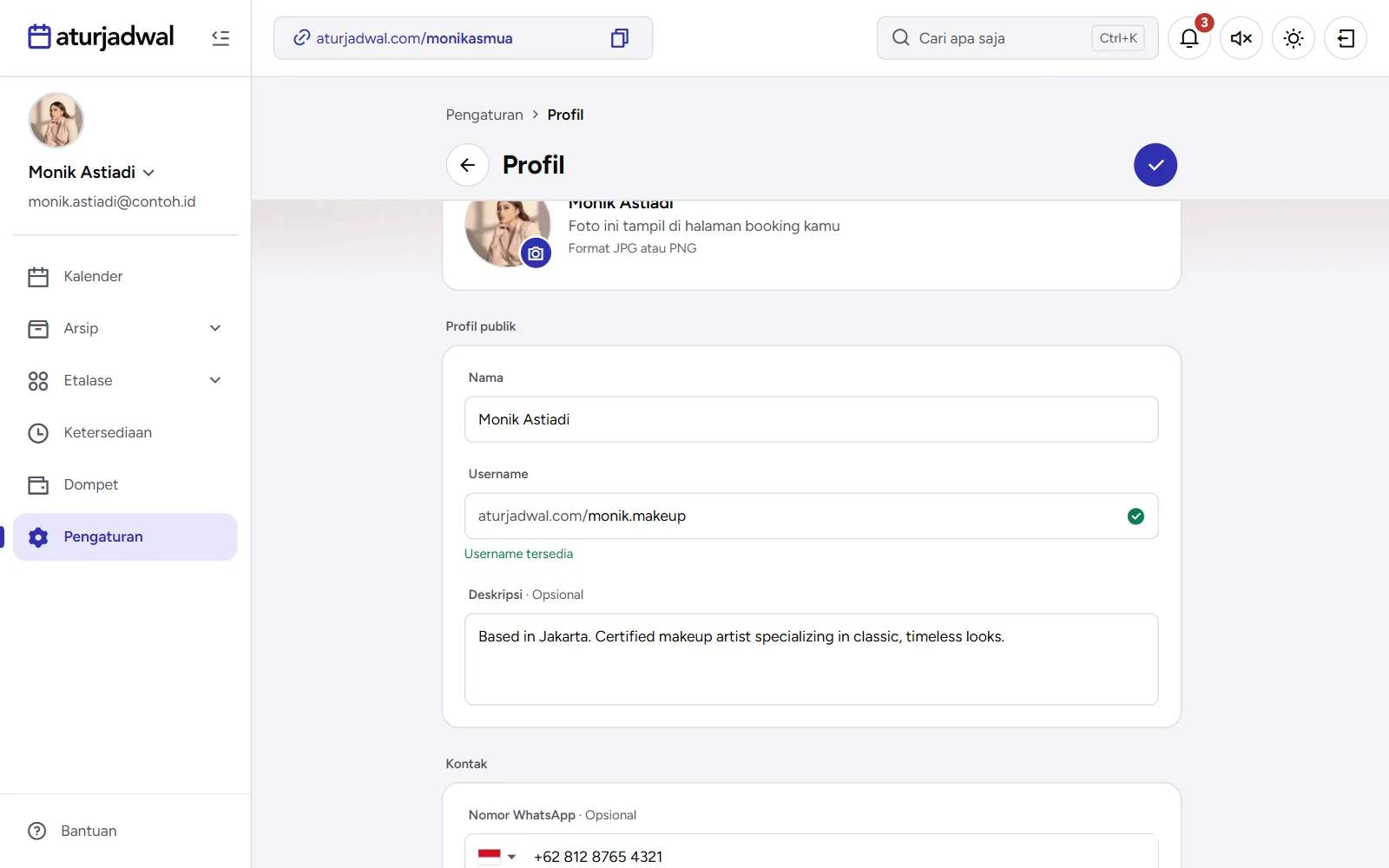The image size is (1389, 868).
Task: Click the Pengaturan gear icon
Action: (38, 536)
